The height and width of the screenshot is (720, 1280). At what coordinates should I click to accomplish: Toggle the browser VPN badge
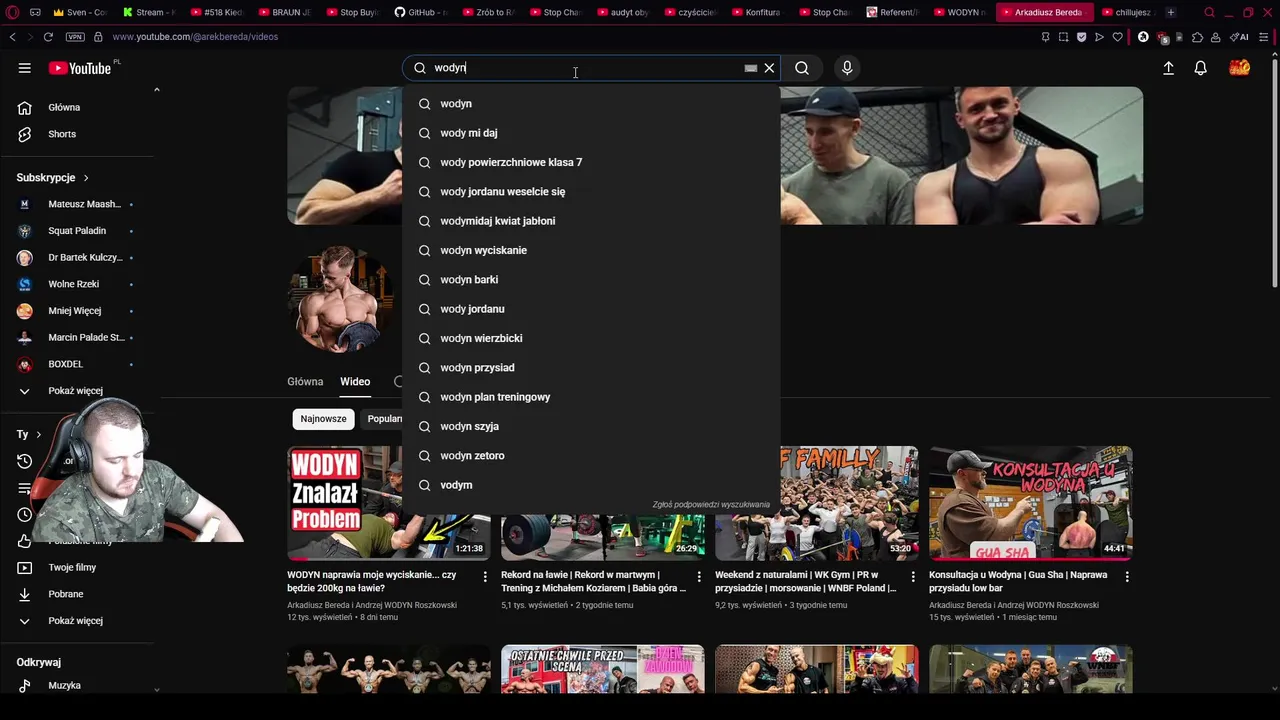coord(75,37)
